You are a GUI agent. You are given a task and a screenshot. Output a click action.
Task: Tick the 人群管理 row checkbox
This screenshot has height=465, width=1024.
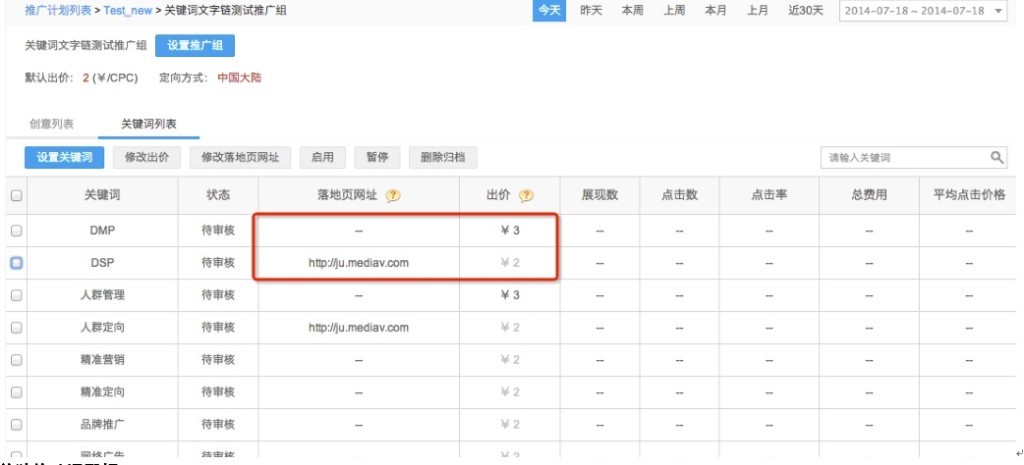point(16,295)
